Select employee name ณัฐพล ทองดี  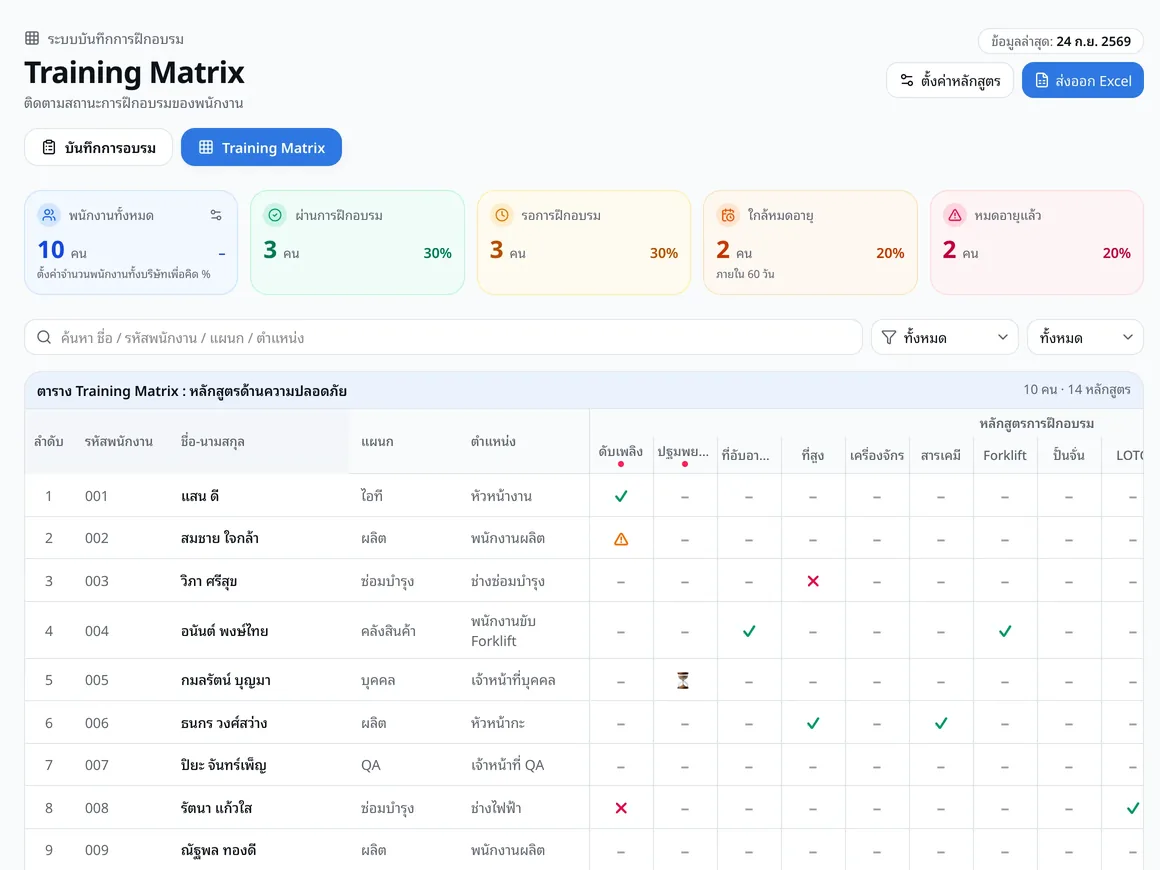point(218,850)
